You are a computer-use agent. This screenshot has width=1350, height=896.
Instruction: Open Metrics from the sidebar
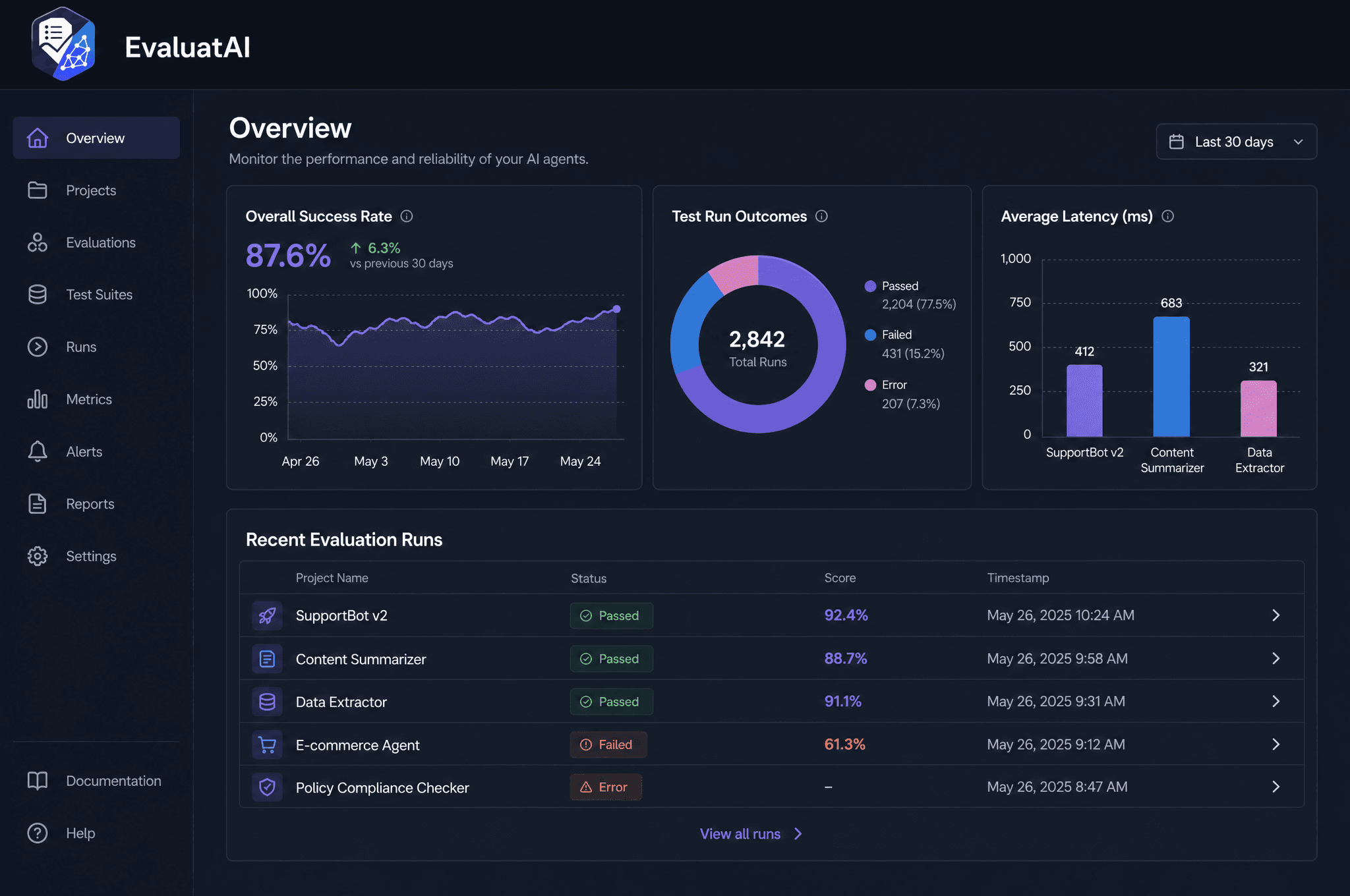coord(89,399)
